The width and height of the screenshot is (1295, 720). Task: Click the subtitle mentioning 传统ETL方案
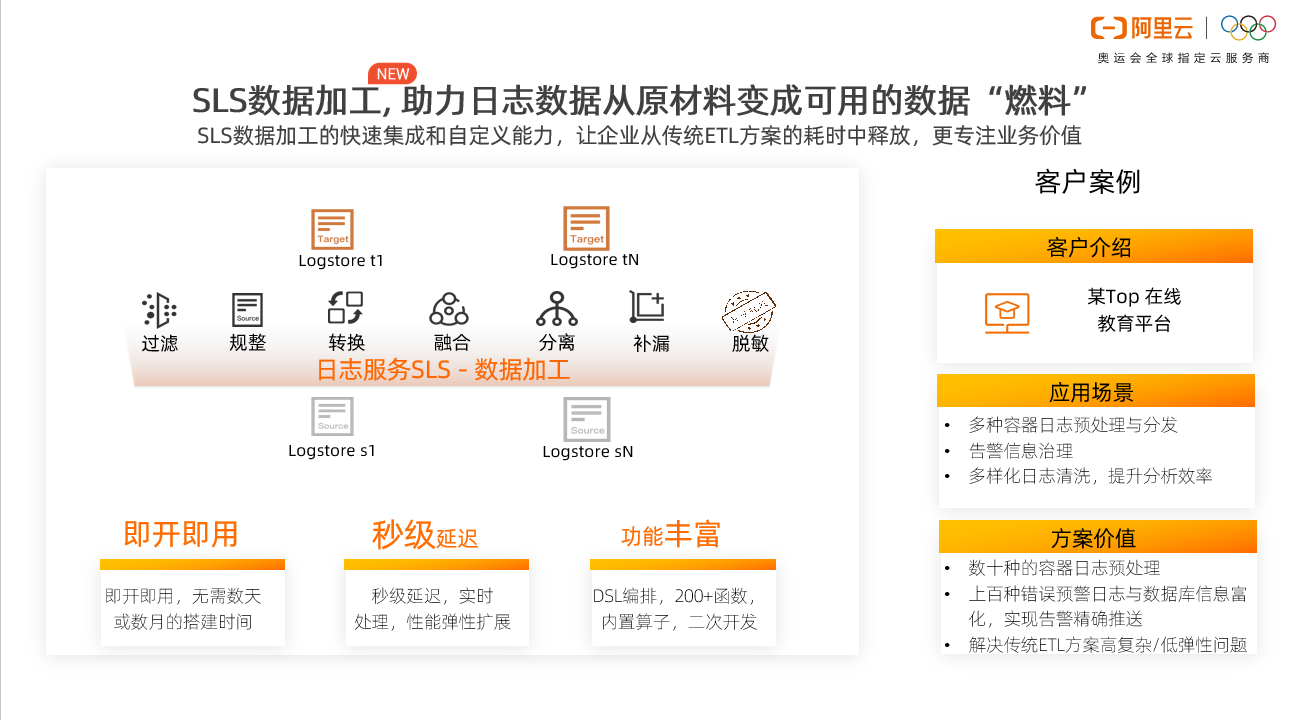click(x=639, y=136)
